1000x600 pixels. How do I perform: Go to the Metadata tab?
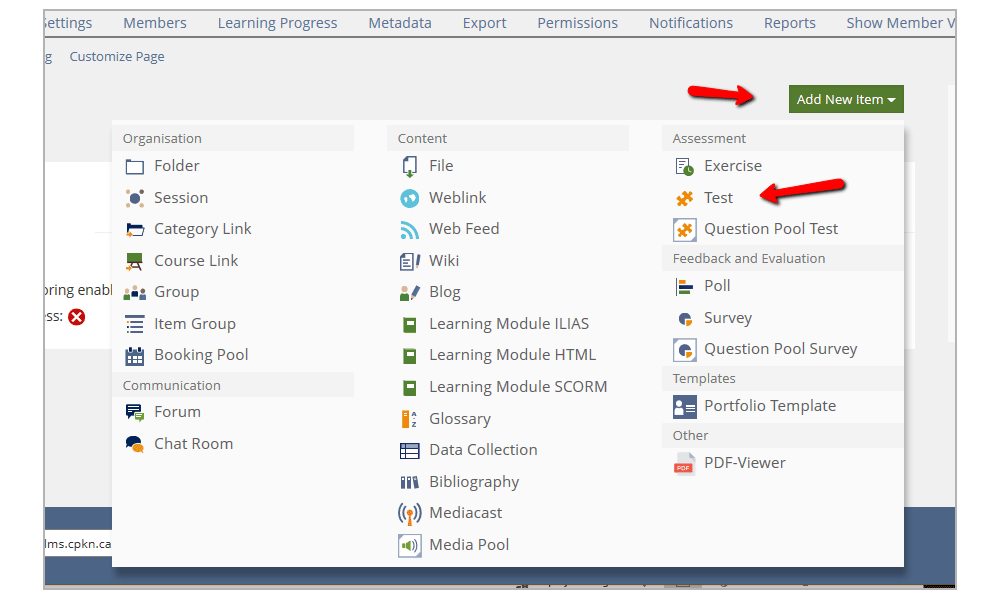coord(400,23)
